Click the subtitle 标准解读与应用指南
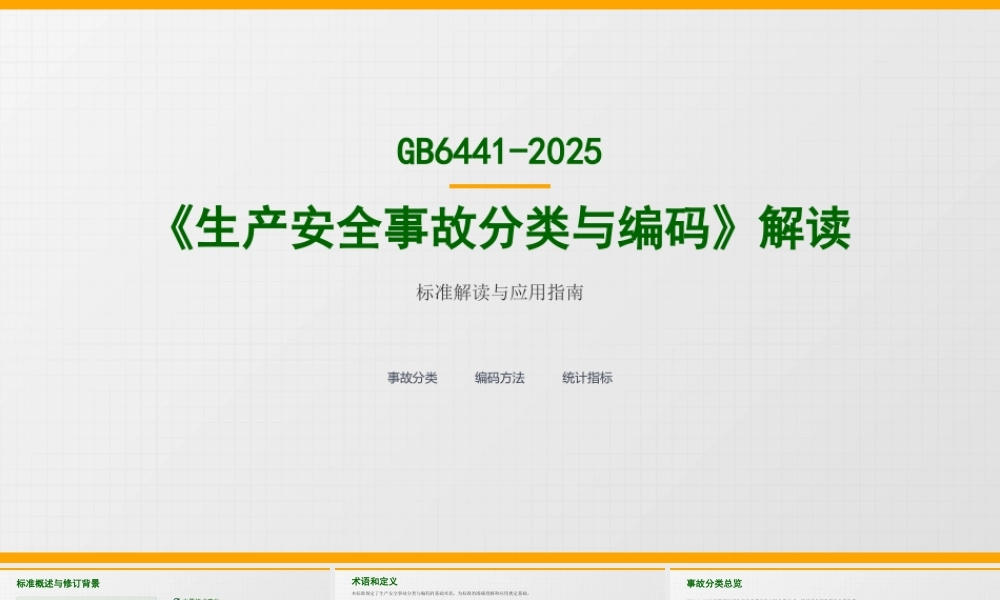This screenshot has width=1000, height=600. pos(499,292)
